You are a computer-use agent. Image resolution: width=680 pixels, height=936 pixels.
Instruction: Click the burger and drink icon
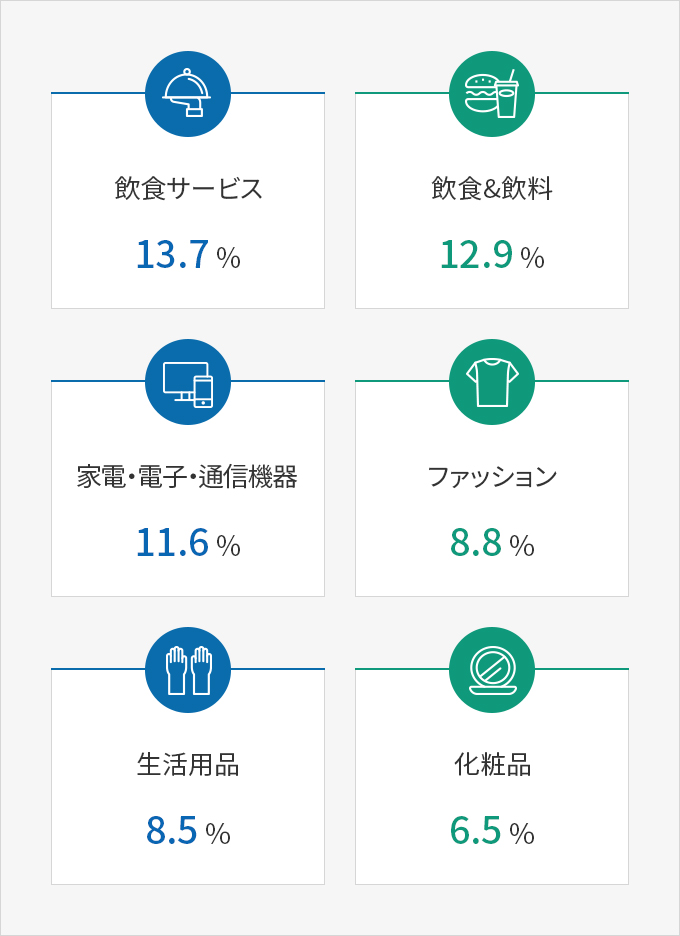click(x=492, y=94)
